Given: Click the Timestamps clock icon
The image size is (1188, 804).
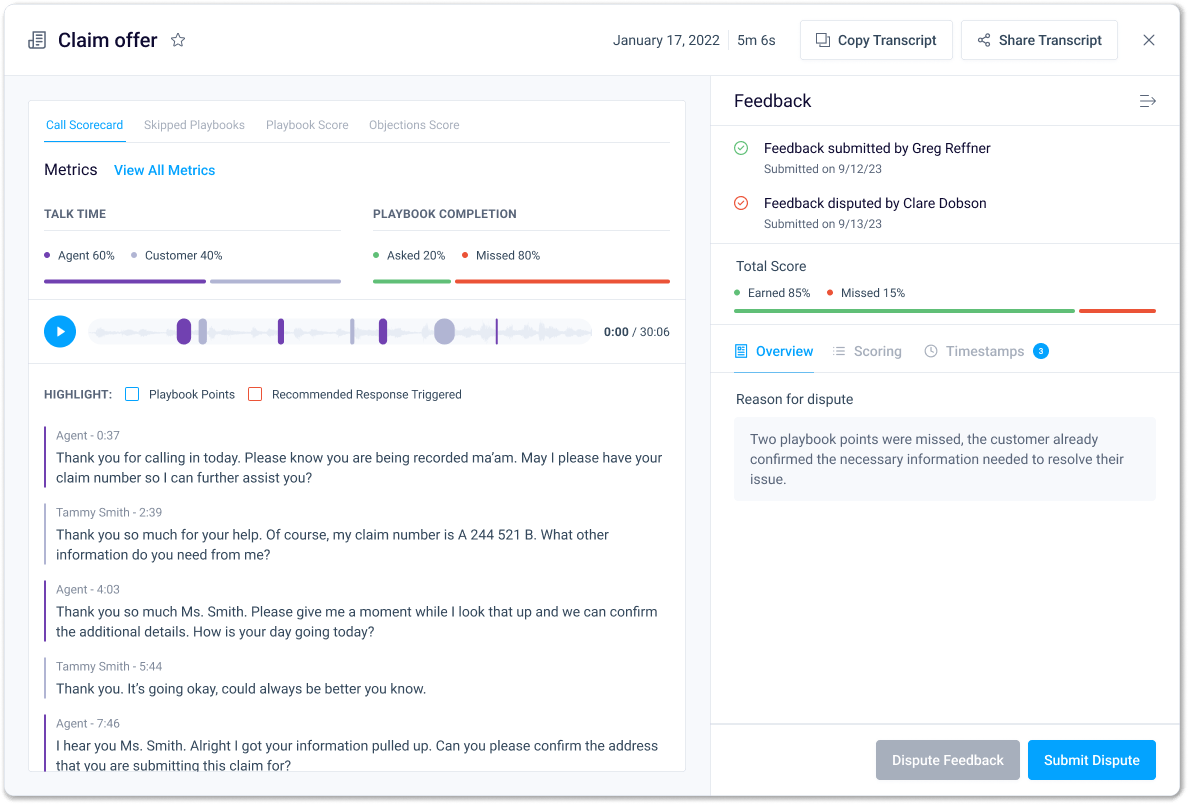Looking at the screenshot, I should (x=930, y=351).
